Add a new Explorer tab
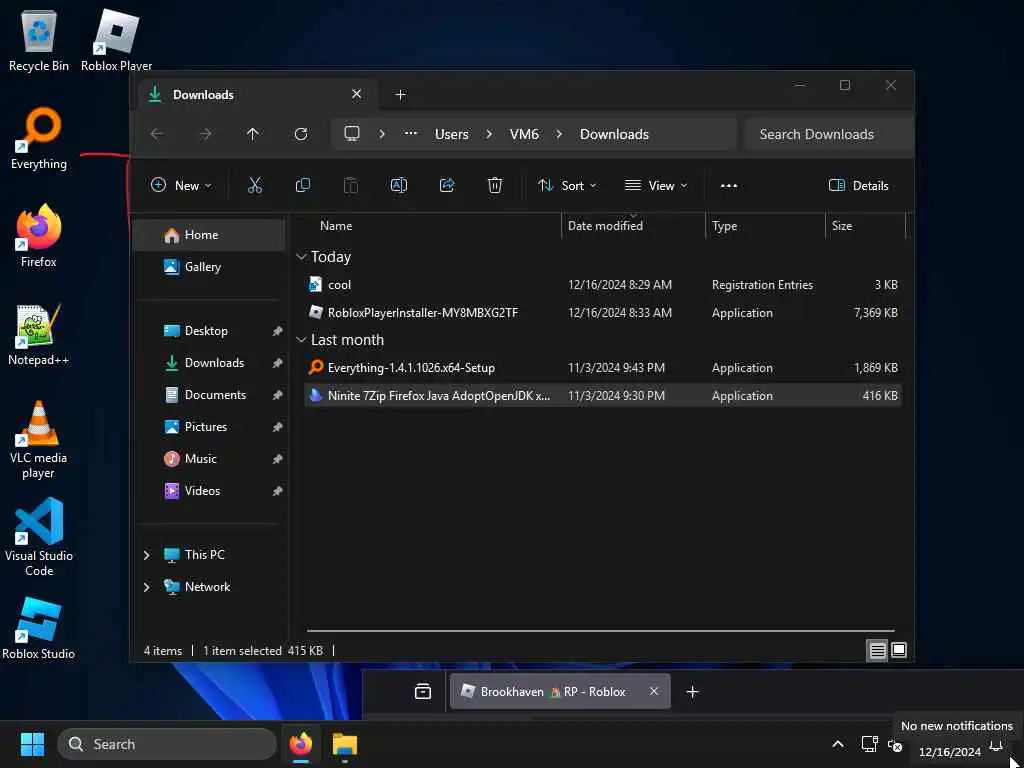 400,95
